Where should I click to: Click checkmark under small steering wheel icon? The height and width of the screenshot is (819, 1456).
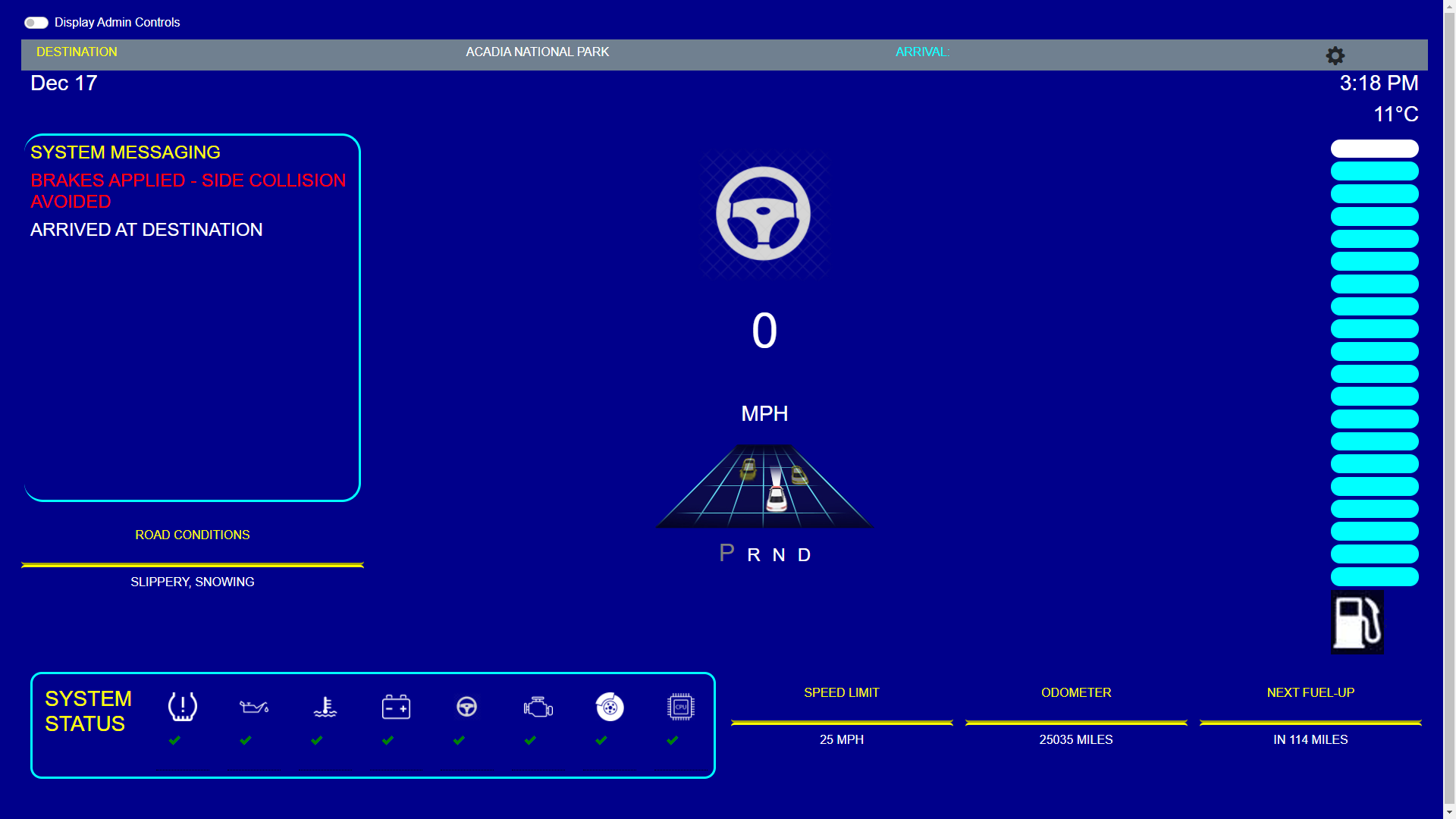tap(459, 740)
